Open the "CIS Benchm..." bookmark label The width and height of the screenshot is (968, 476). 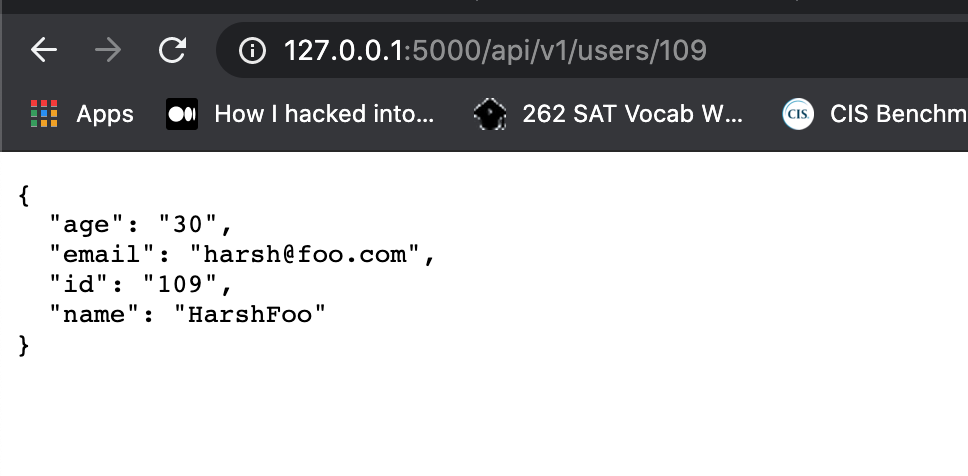click(898, 114)
